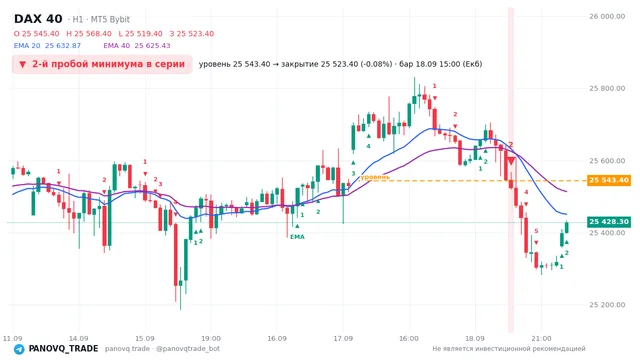Click the low price L 25 519.40

[140, 33]
